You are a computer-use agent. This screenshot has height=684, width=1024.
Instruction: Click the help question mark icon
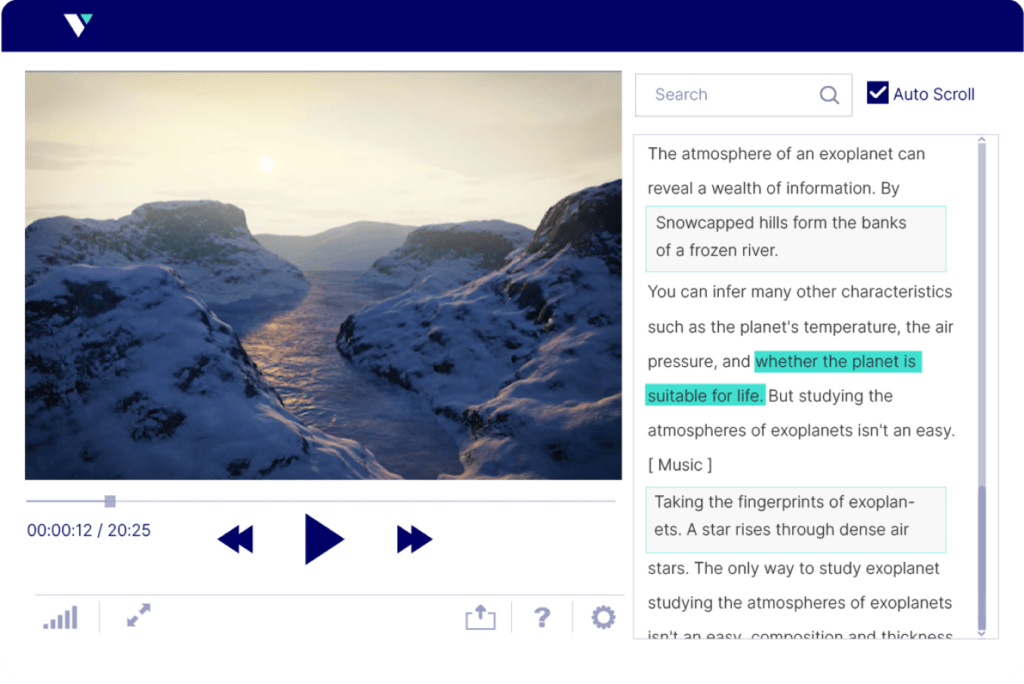point(542,618)
